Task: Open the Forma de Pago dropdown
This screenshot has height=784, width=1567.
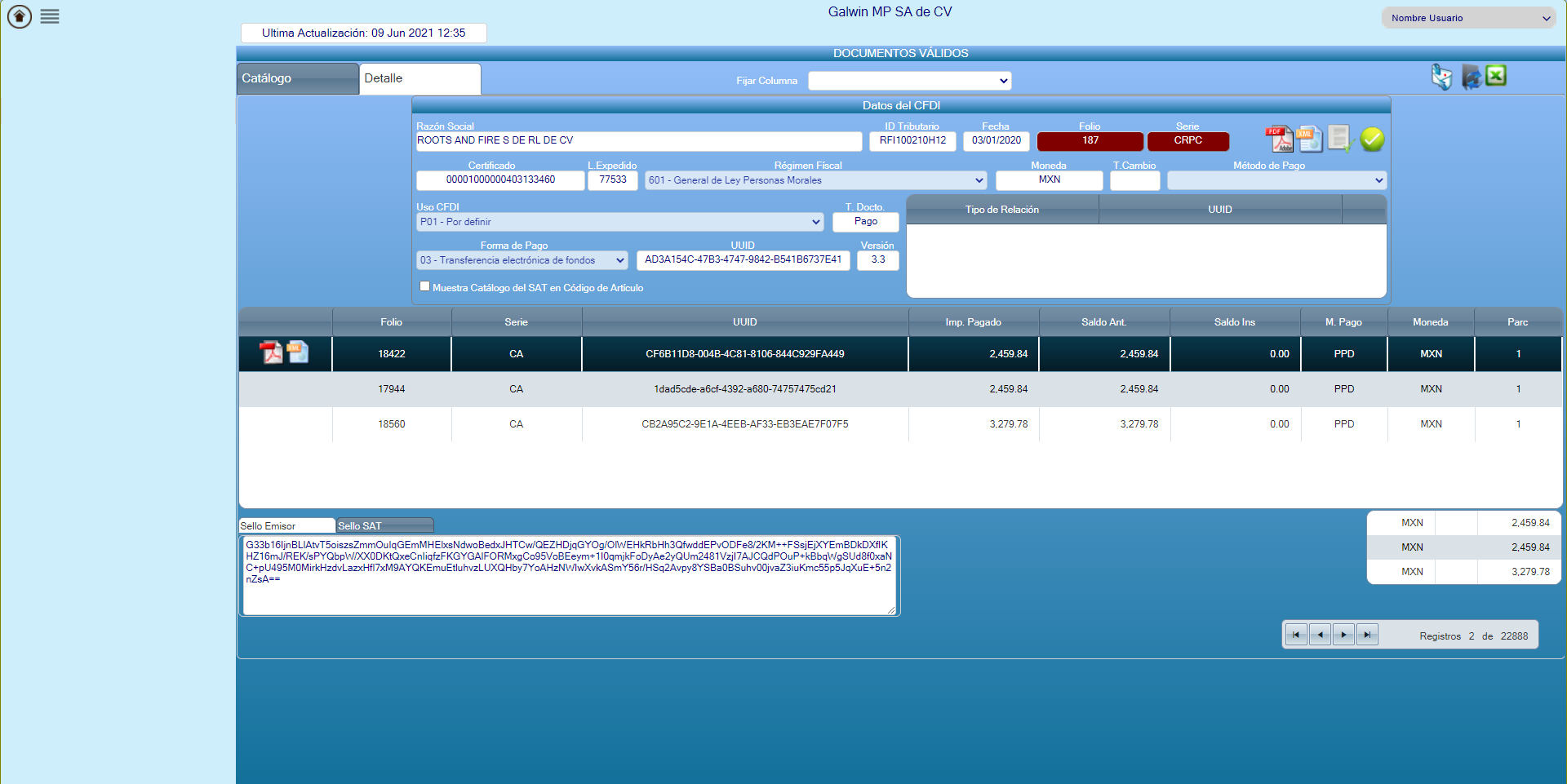Action: coord(522,260)
